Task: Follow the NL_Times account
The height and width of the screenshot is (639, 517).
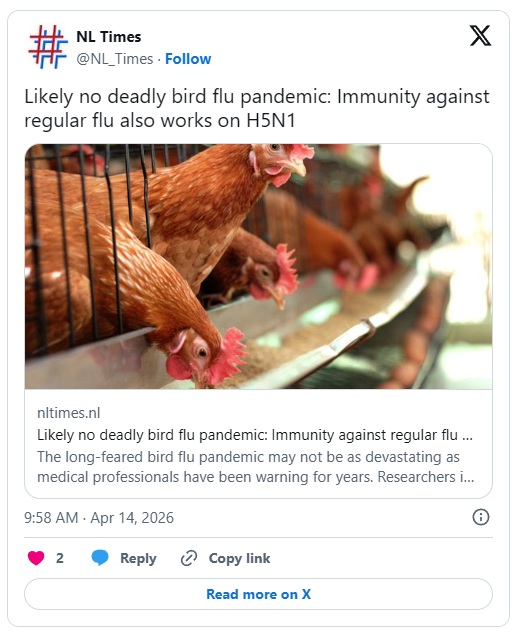Action: pyautogui.click(x=188, y=59)
